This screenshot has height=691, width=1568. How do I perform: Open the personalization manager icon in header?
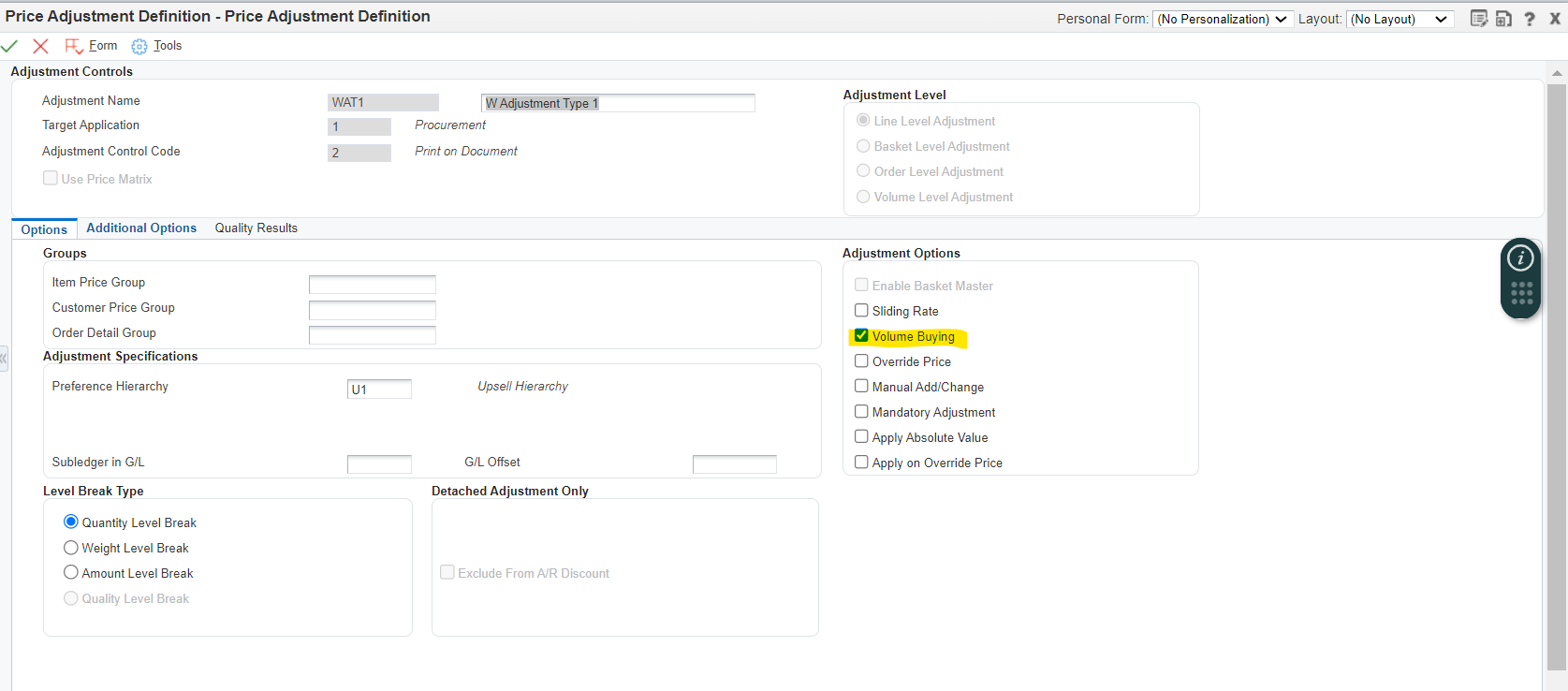click(x=1479, y=19)
